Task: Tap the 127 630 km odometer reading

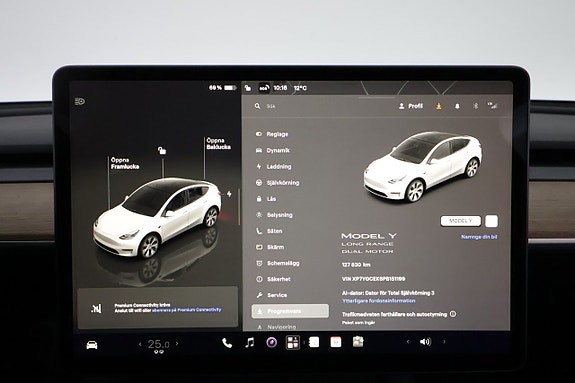Action: tap(356, 265)
